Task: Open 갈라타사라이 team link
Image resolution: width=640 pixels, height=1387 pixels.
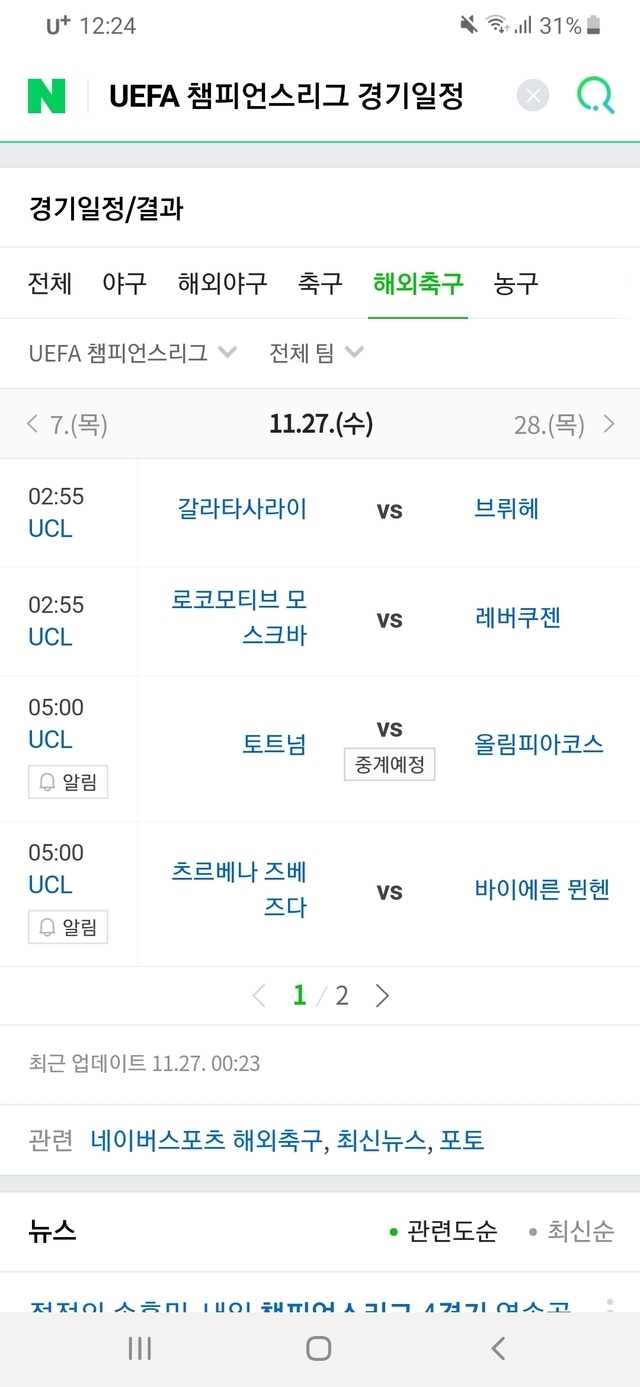Action: point(242,509)
